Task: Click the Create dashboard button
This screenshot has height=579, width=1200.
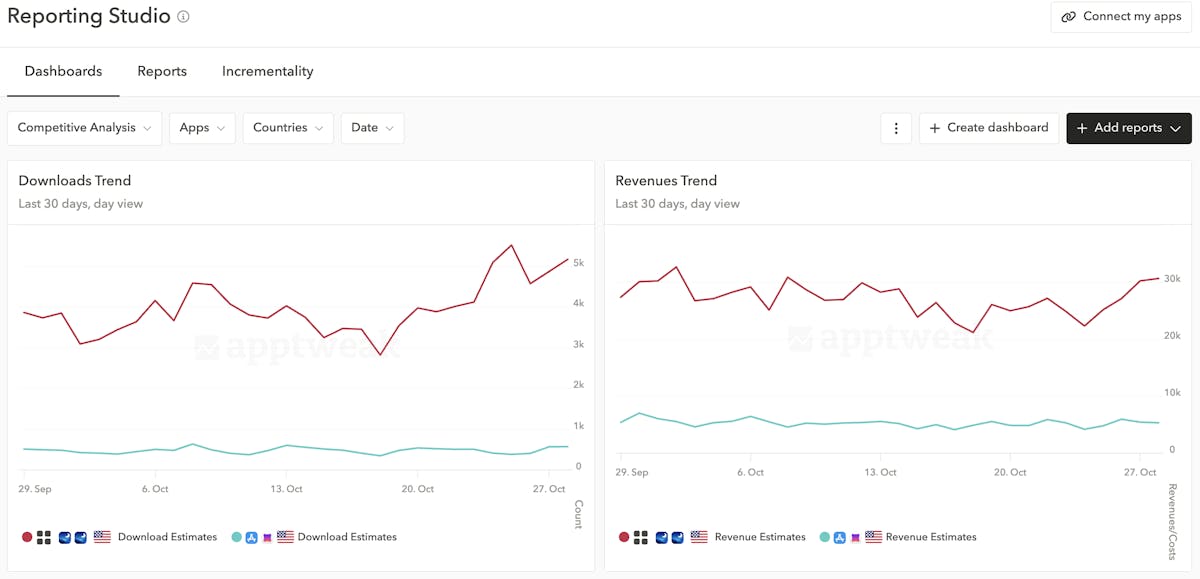Action: (x=988, y=128)
